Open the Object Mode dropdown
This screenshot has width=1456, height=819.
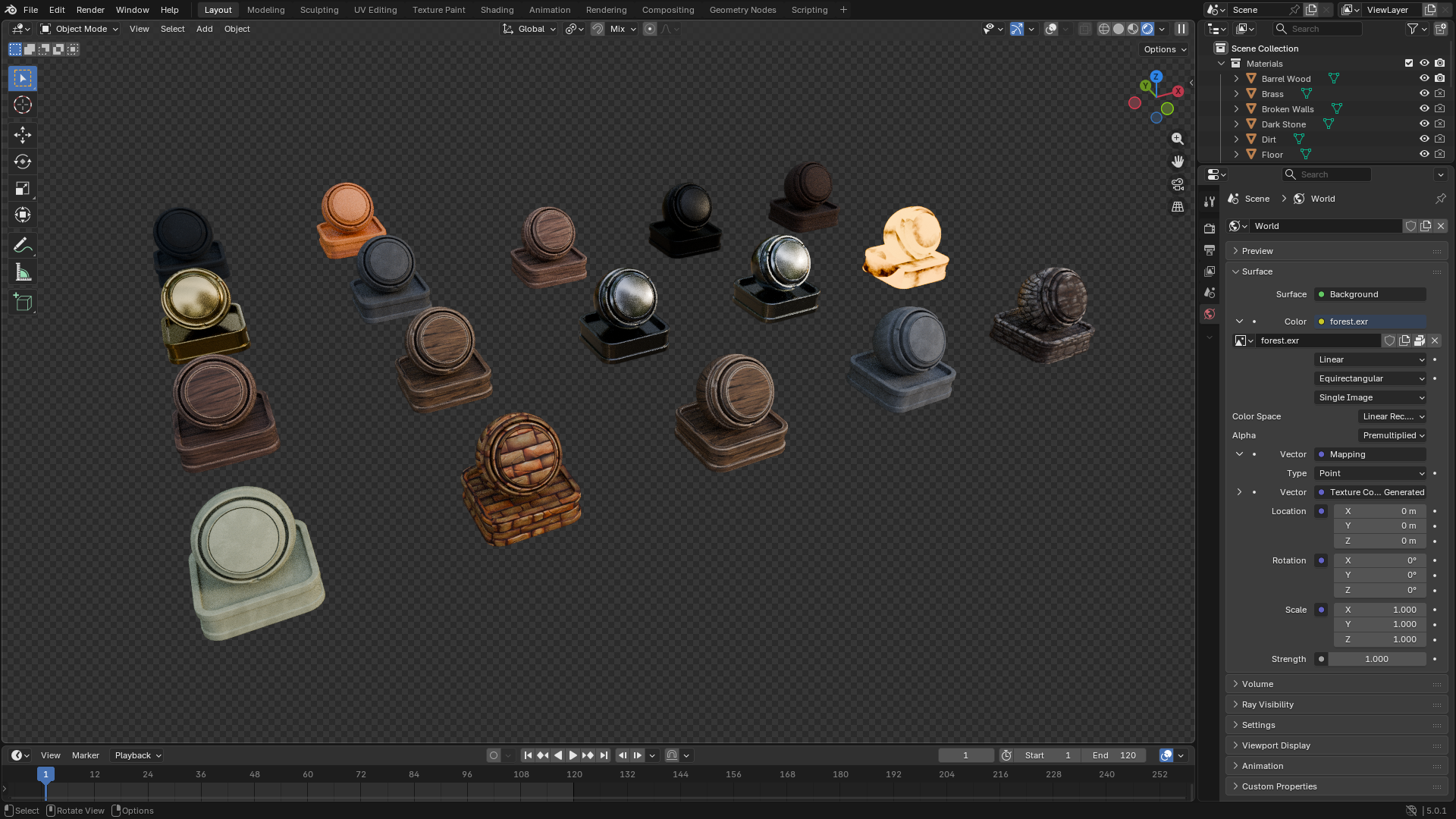(x=80, y=29)
